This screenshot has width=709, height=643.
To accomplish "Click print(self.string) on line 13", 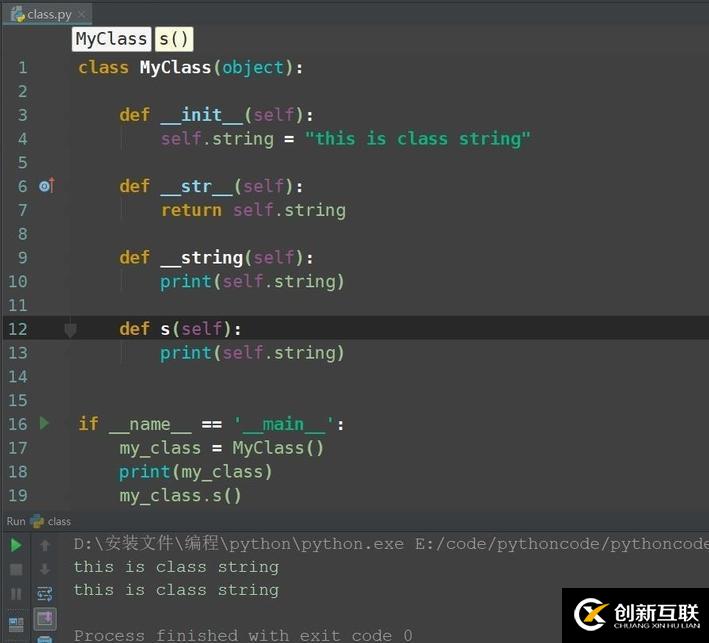I will pyautogui.click(x=252, y=353).
